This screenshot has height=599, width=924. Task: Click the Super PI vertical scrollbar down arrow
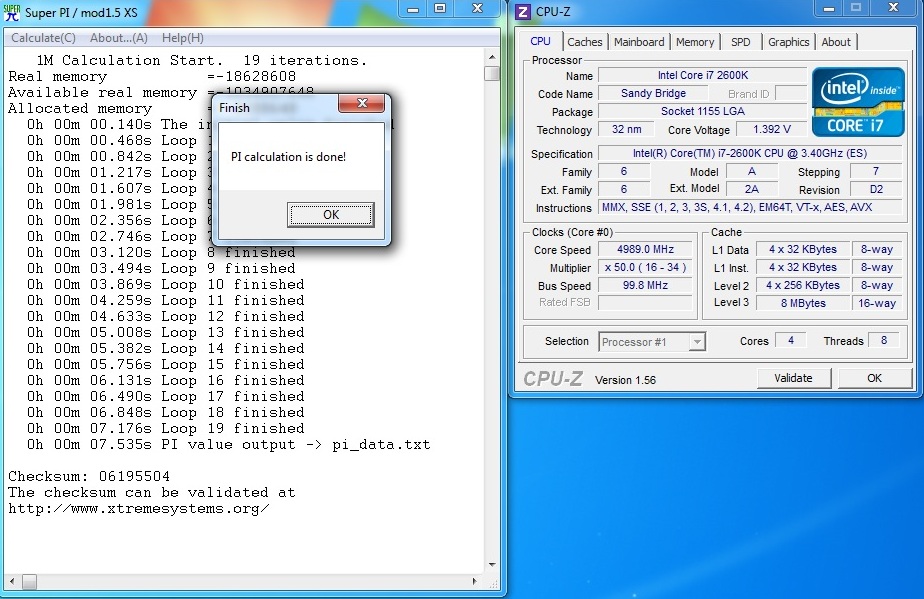(492, 565)
